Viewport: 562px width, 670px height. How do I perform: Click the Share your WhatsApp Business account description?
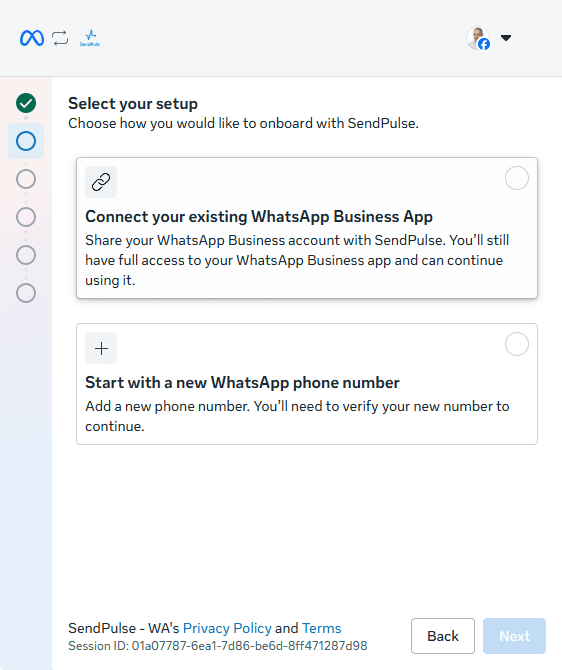point(297,260)
